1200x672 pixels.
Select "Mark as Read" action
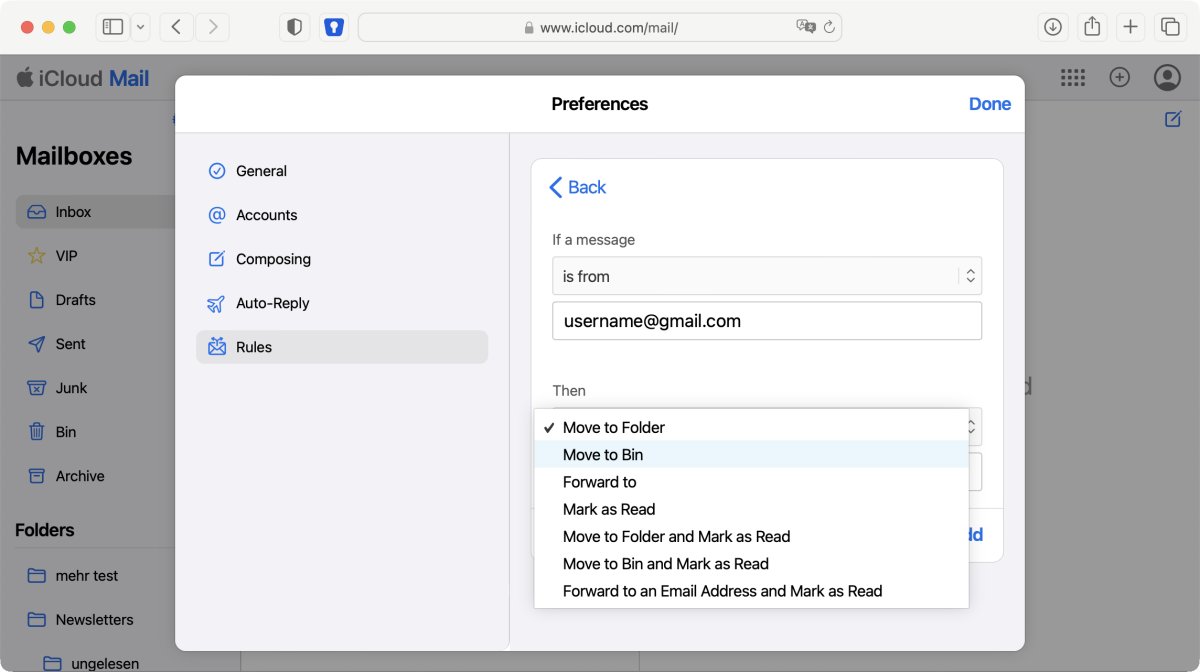pos(609,509)
